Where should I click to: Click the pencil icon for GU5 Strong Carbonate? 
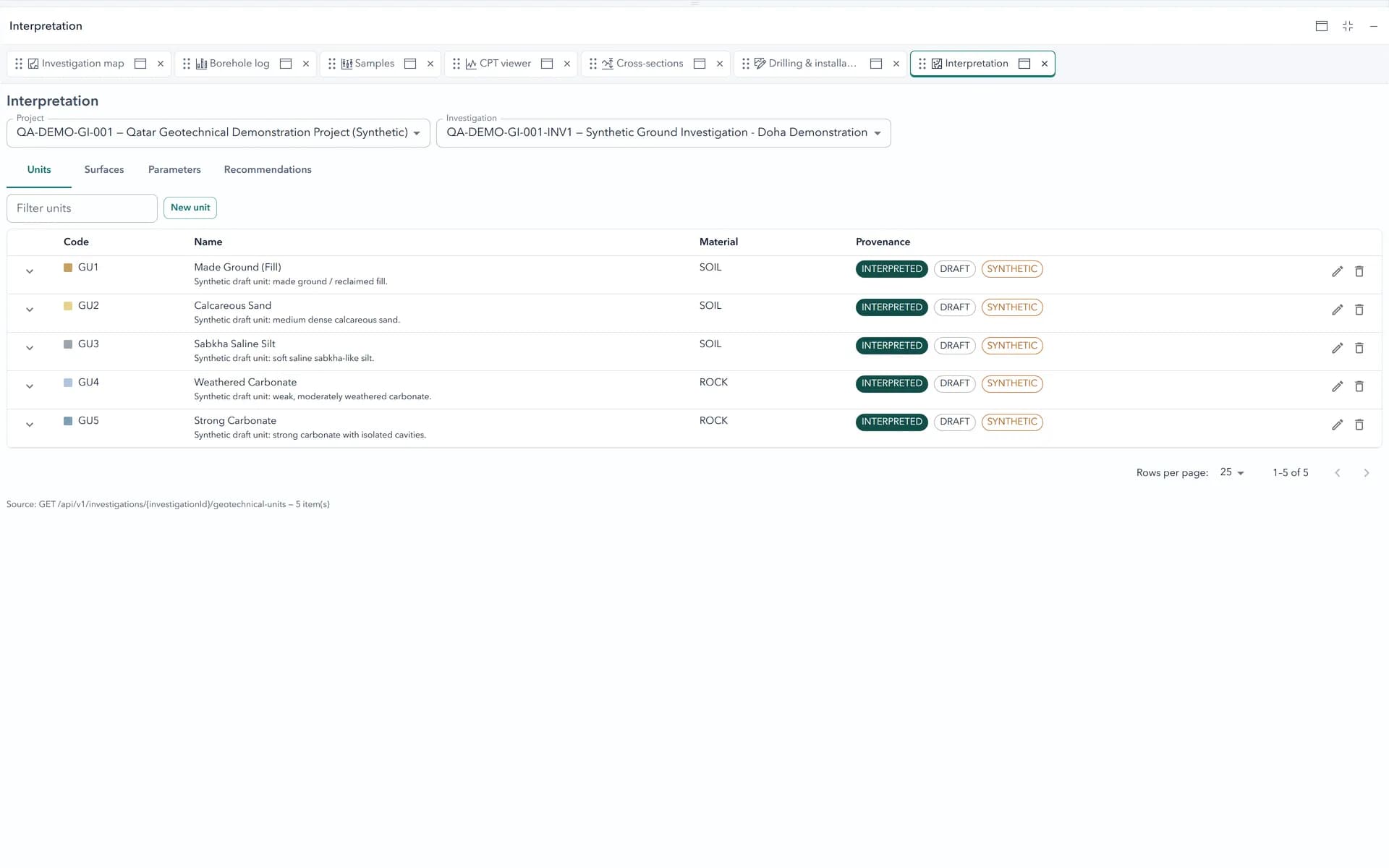click(1337, 425)
